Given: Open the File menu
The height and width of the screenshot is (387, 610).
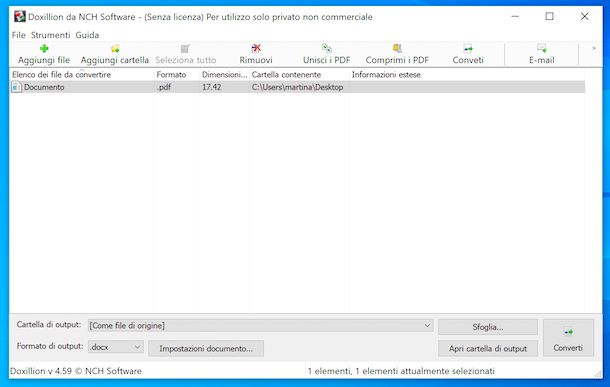Looking at the screenshot, I should pos(18,35).
